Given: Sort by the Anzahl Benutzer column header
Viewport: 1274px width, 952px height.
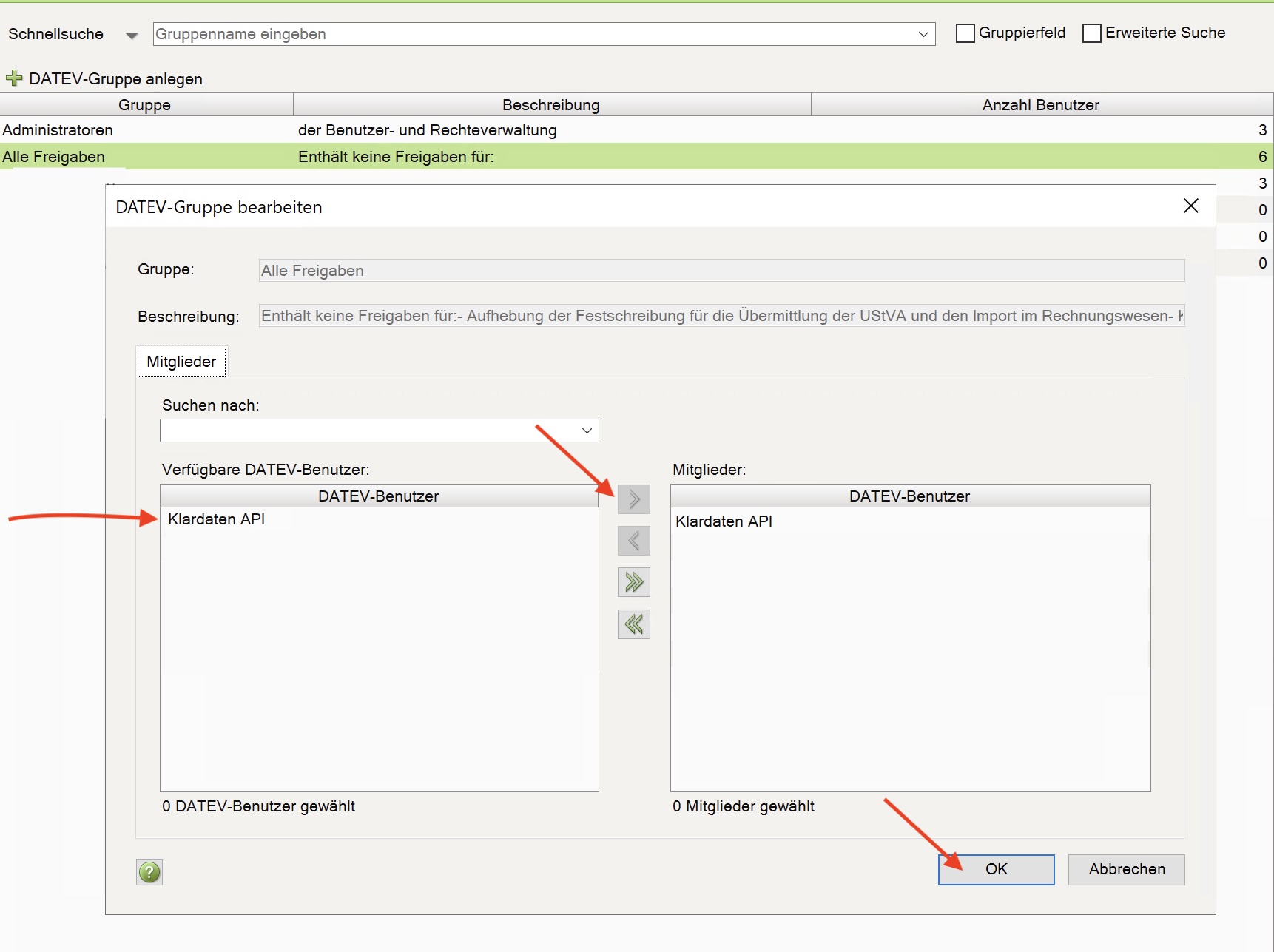Looking at the screenshot, I should tap(1042, 105).
